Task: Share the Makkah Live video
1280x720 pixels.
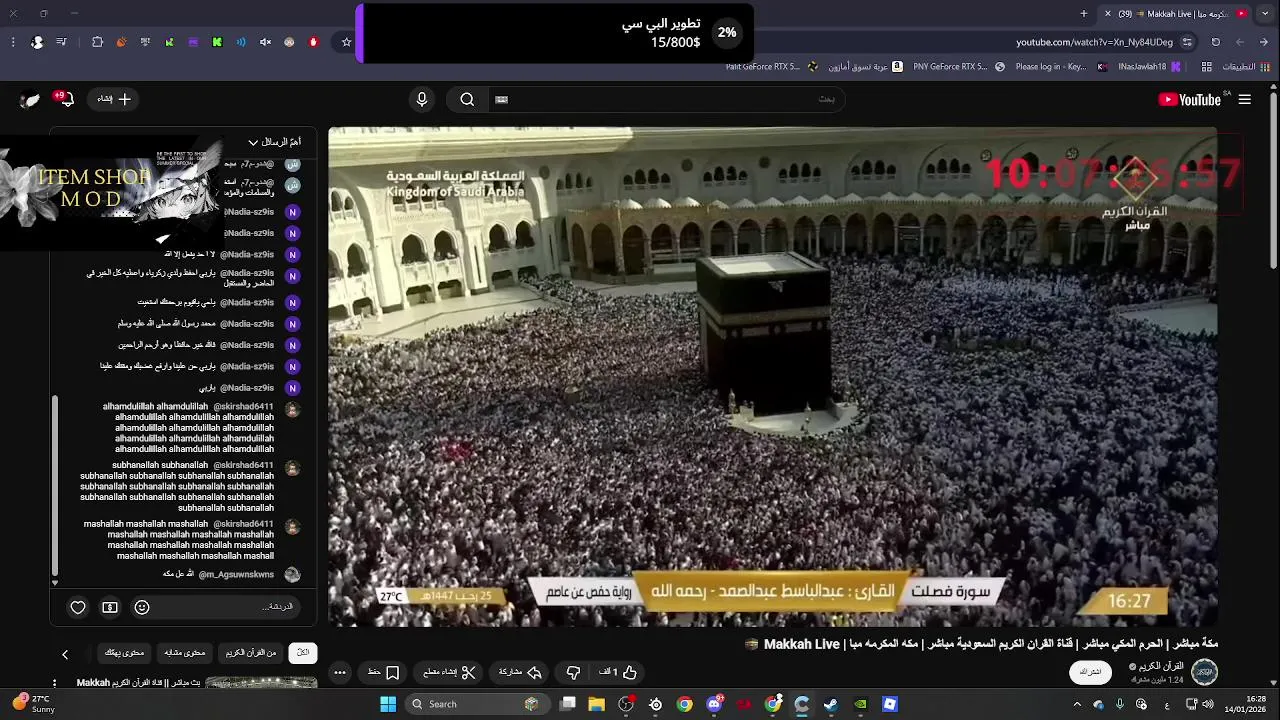Action: pos(520,672)
